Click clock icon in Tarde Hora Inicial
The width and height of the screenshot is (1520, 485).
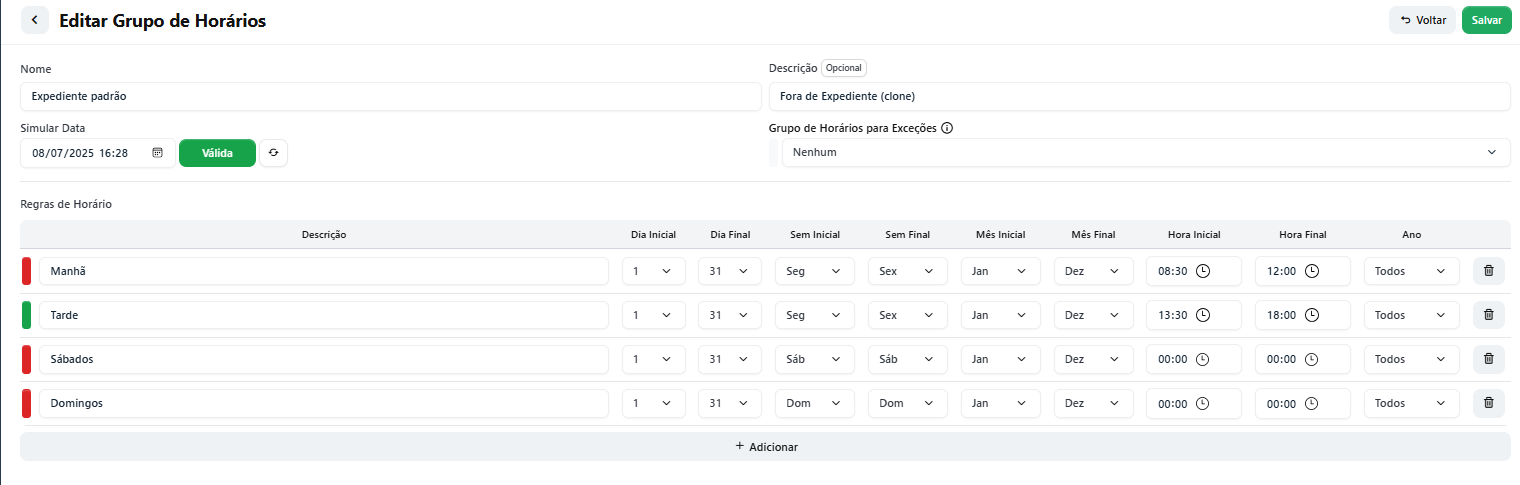pos(1203,315)
